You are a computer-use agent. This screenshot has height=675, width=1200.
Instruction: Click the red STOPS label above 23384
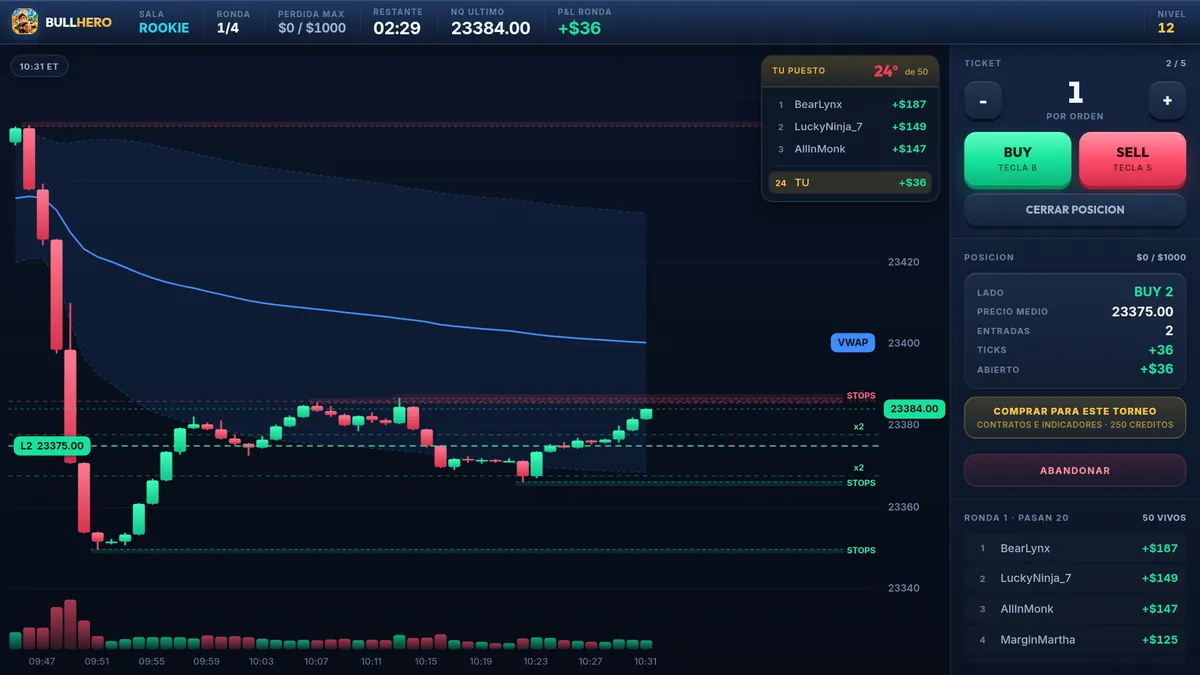click(x=860, y=396)
